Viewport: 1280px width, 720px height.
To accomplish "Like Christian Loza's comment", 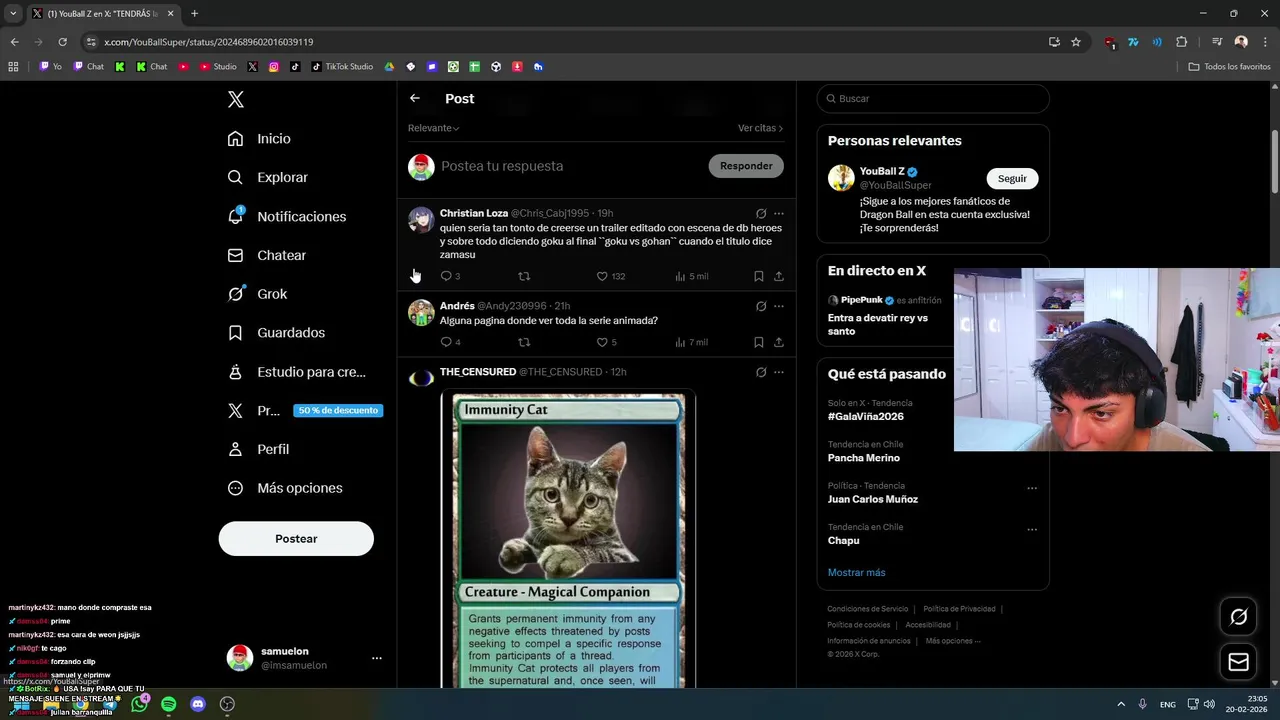I will click(610, 276).
